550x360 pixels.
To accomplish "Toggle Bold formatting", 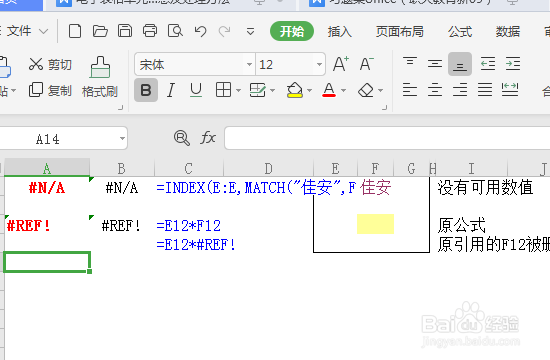I will [x=146, y=90].
